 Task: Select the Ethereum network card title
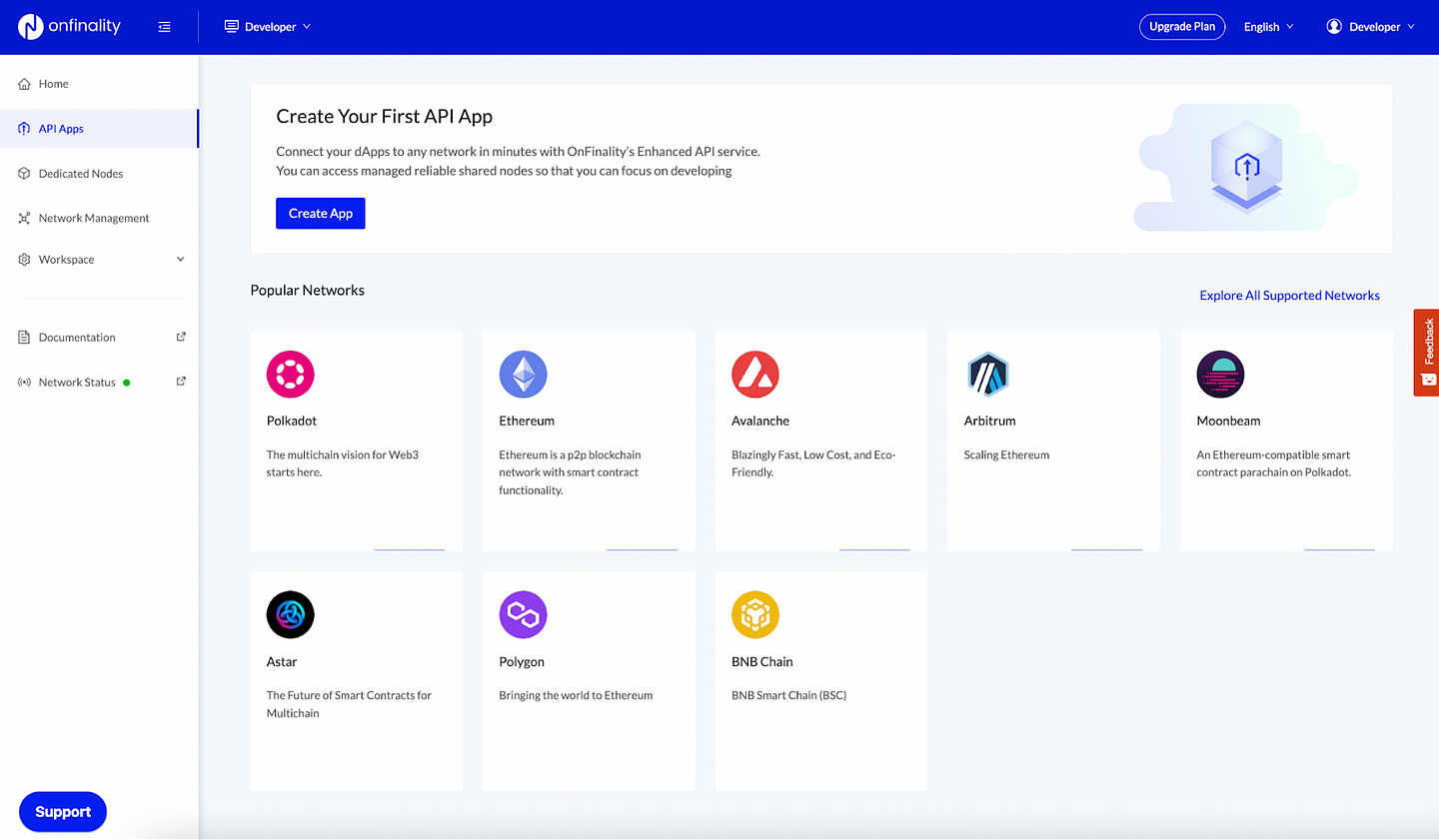click(x=527, y=421)
